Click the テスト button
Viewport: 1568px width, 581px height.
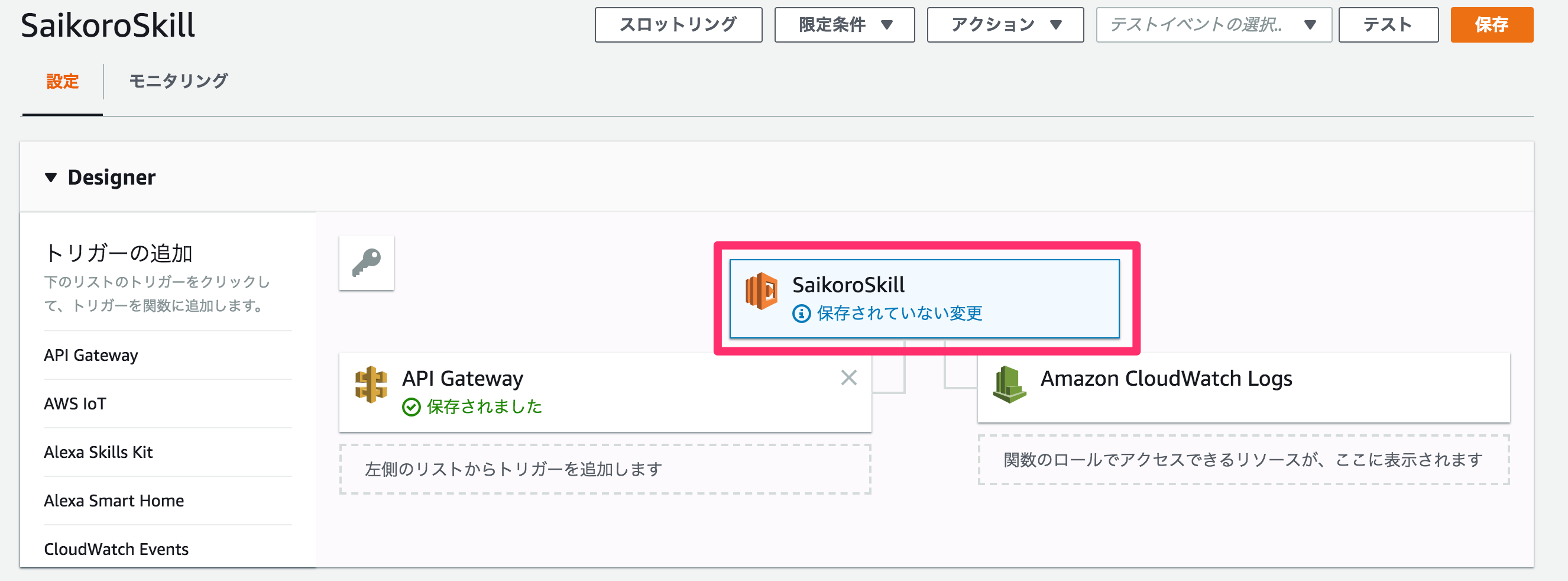[x=1388, y=25]
